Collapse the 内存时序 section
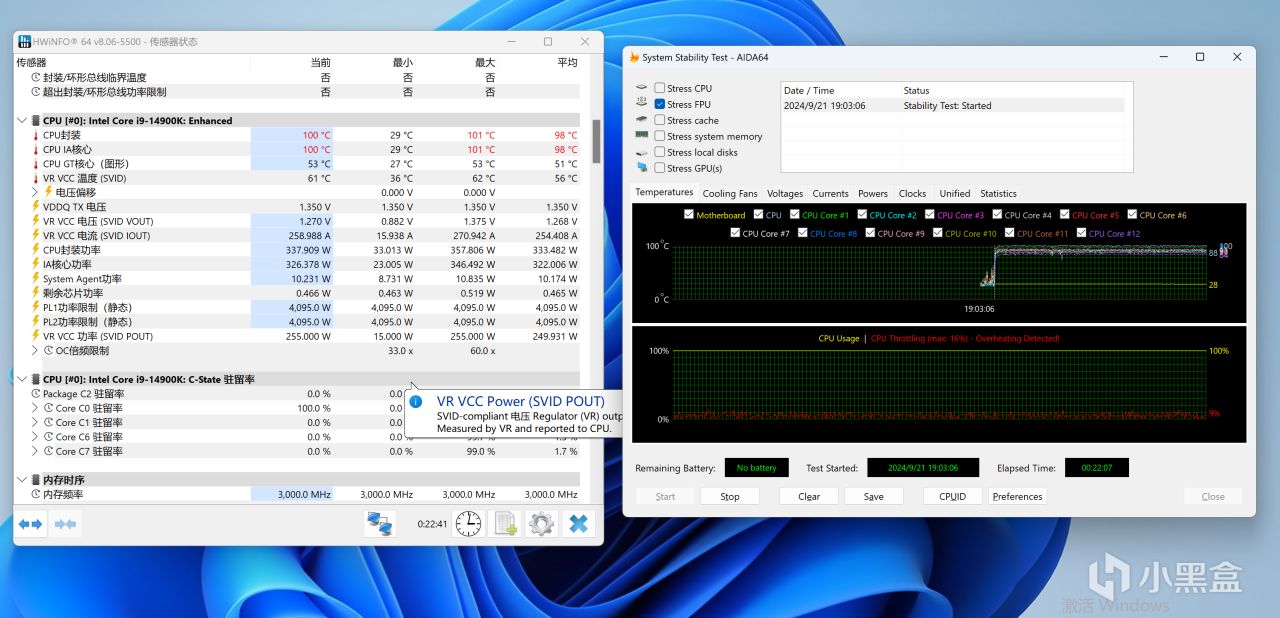The width and height of the screenshot is (1280, 618). pyautogui.click(x=22, y=481)
